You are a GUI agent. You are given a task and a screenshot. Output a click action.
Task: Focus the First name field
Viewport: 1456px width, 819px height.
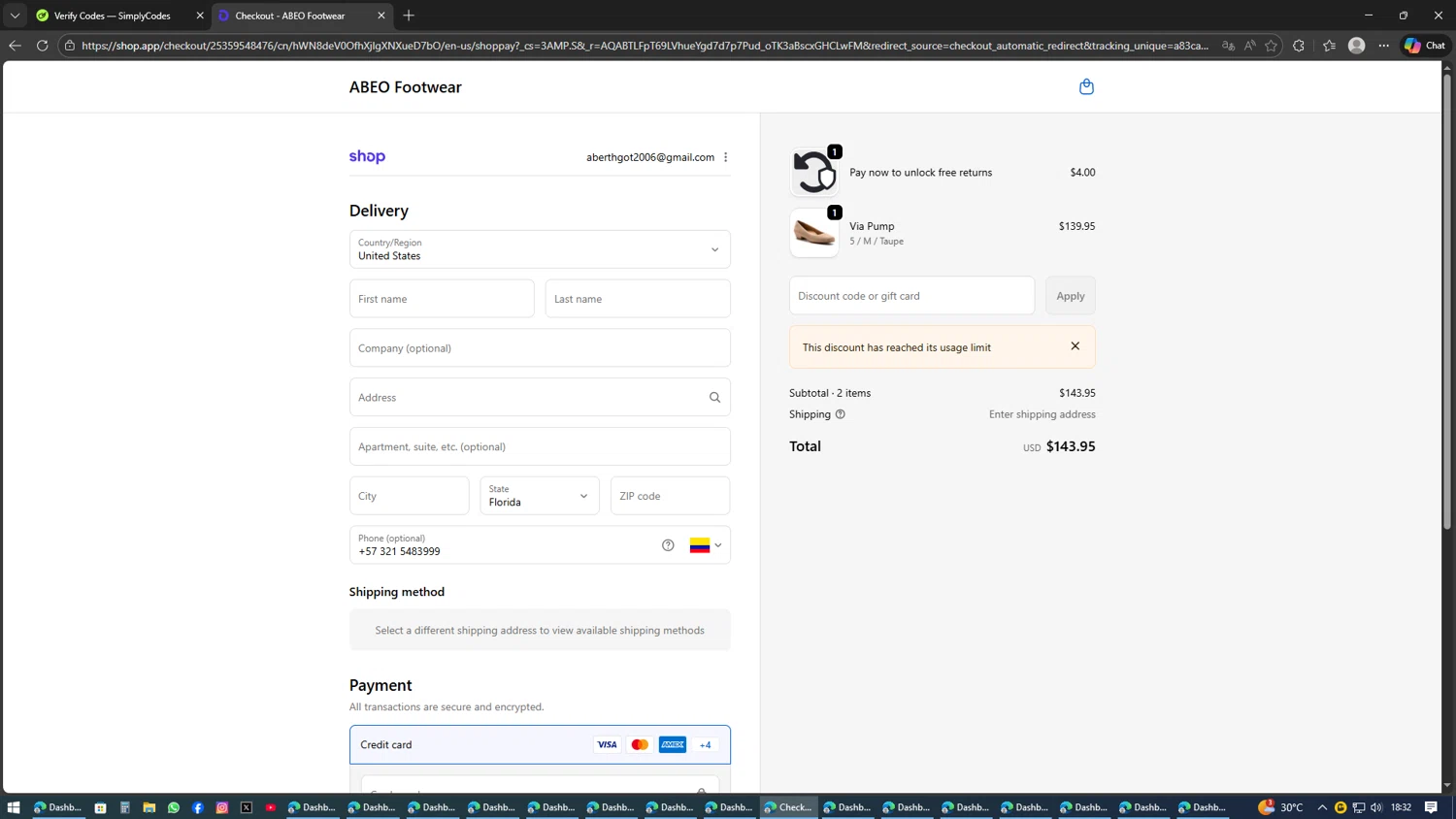click(x=442, y=299)
